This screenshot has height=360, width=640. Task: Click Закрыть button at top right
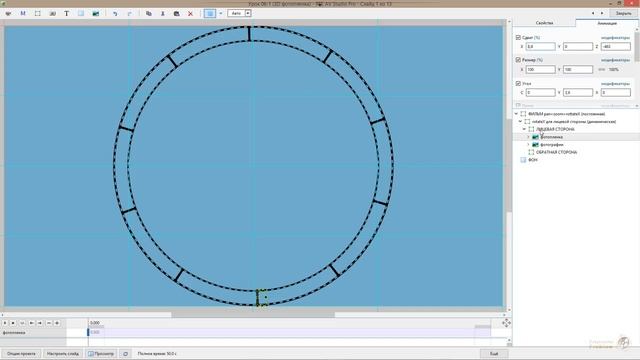tap(623, 13)
